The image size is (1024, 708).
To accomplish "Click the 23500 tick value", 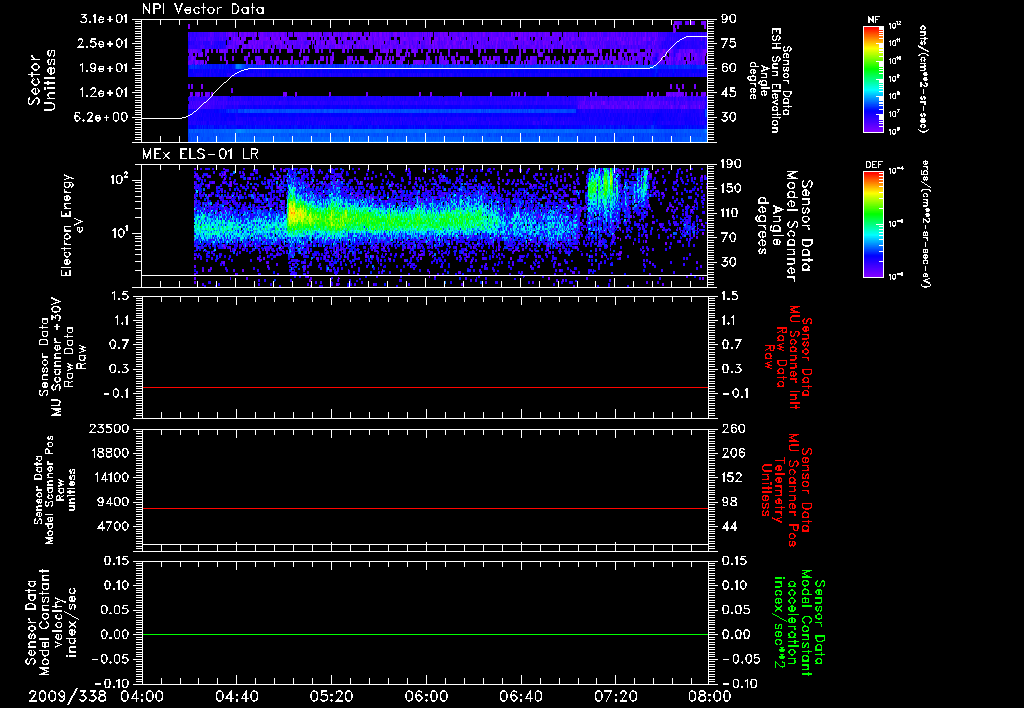I will pyautogui.click(x=110, y=428).
